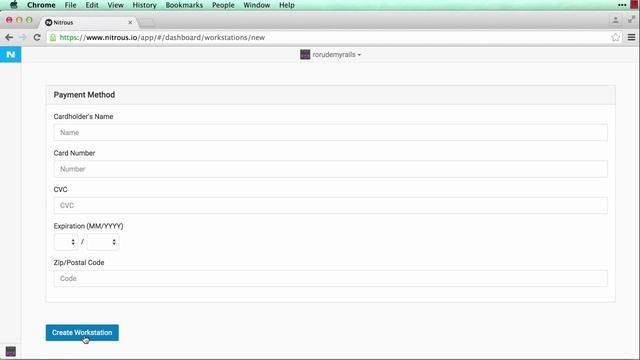640x360 pixels.
Task: Click the green padlock security icon
Action: click(x=53, y=38)
